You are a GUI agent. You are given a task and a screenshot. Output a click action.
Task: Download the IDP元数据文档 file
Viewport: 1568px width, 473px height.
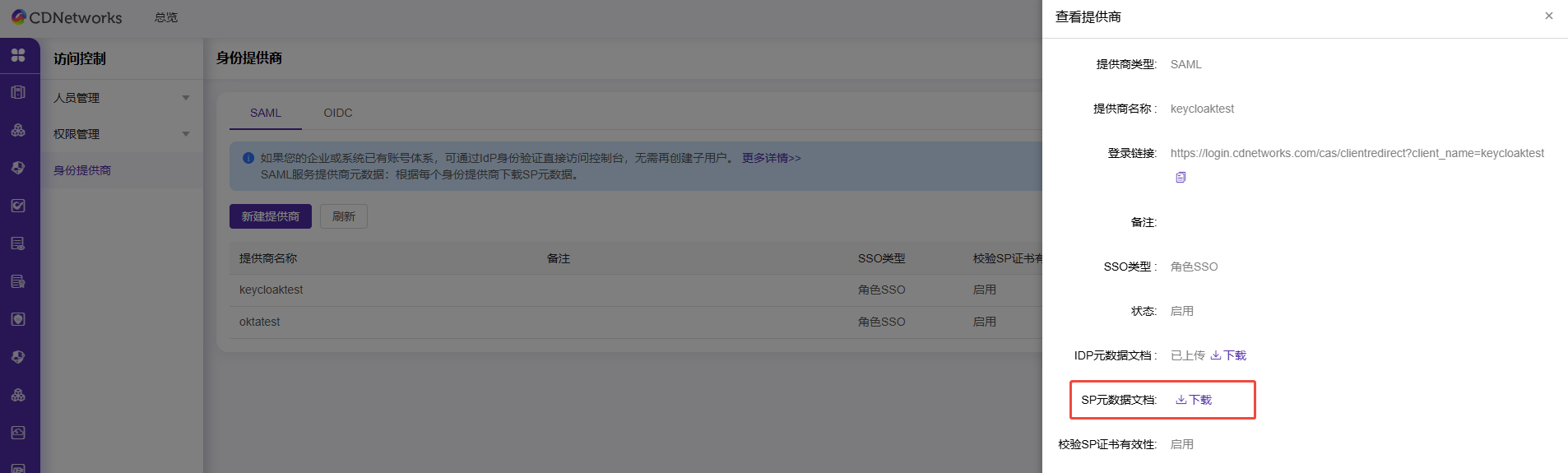[1228, 355]
